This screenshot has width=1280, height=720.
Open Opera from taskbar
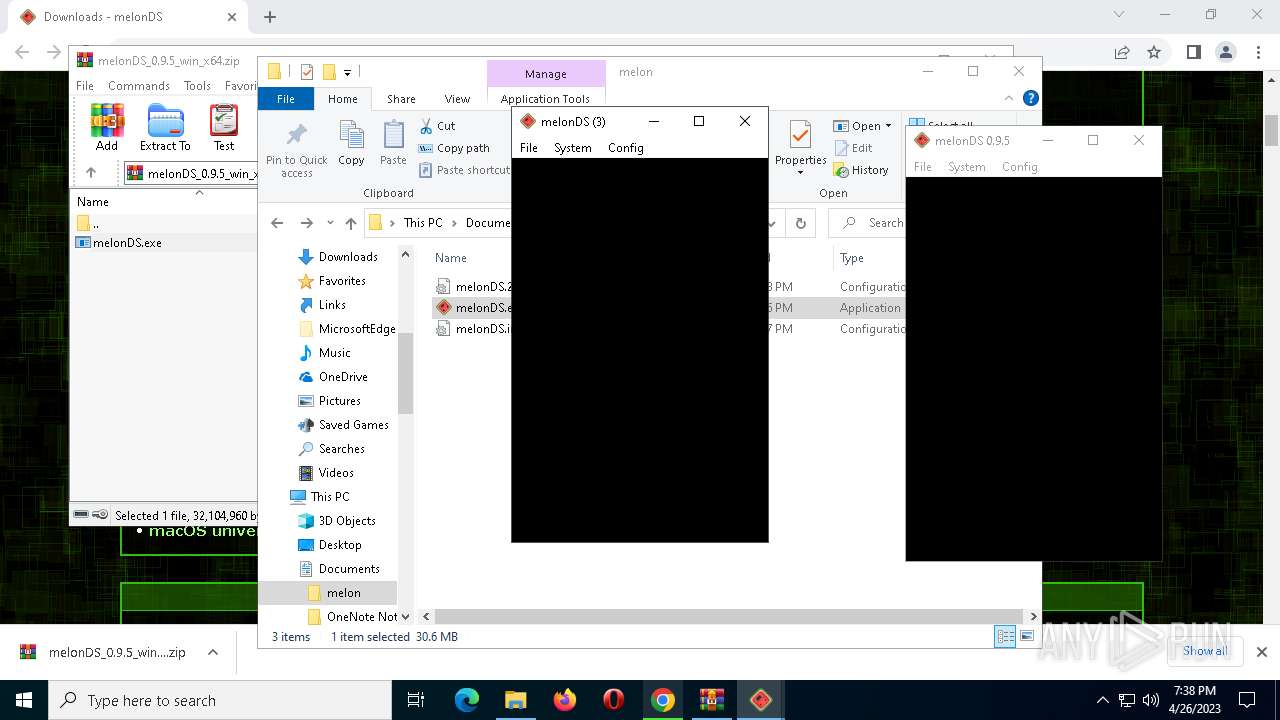(x=614, y=700)
